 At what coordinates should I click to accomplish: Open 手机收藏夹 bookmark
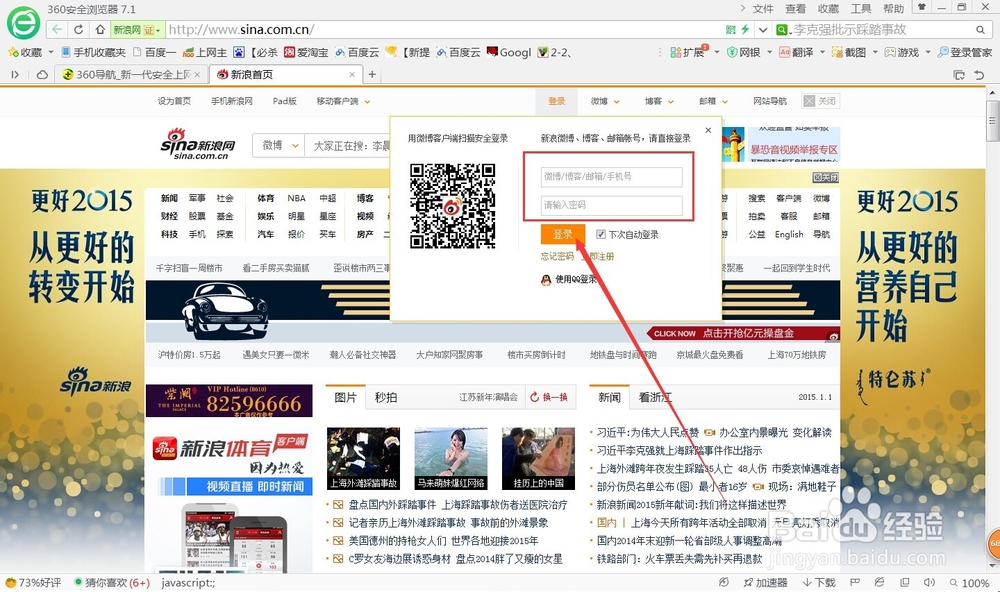click(x=93, y=52)
